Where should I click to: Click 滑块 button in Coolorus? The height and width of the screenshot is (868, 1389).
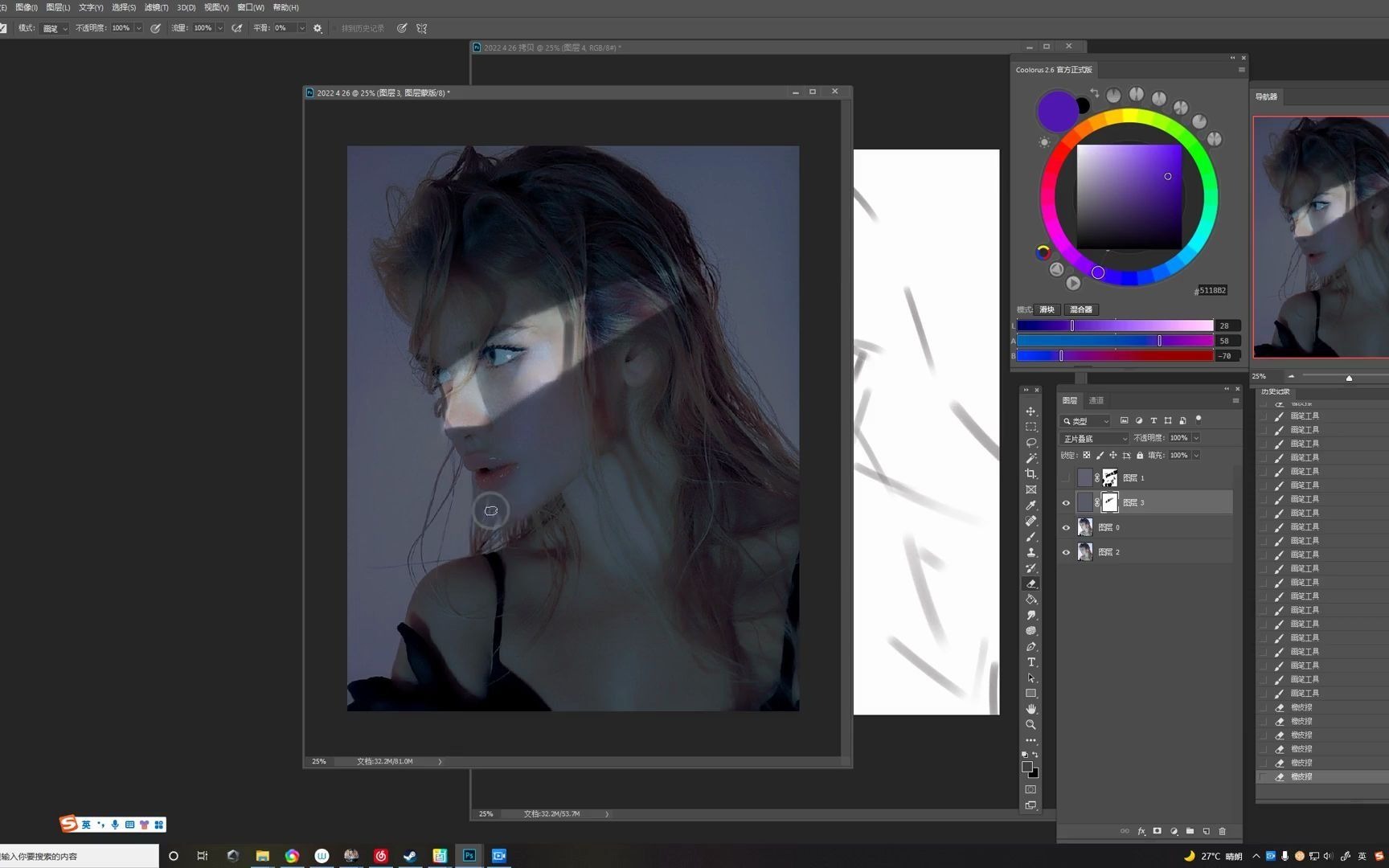tap(1047, 309)
